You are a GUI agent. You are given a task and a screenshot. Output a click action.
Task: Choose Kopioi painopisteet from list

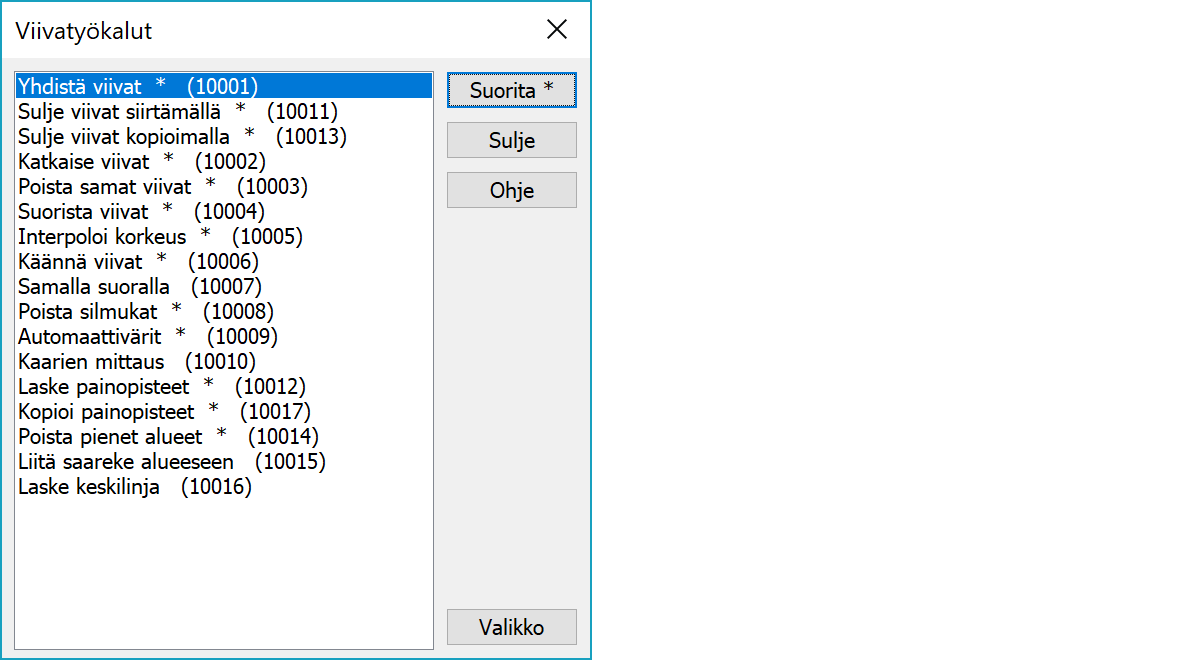164,411
